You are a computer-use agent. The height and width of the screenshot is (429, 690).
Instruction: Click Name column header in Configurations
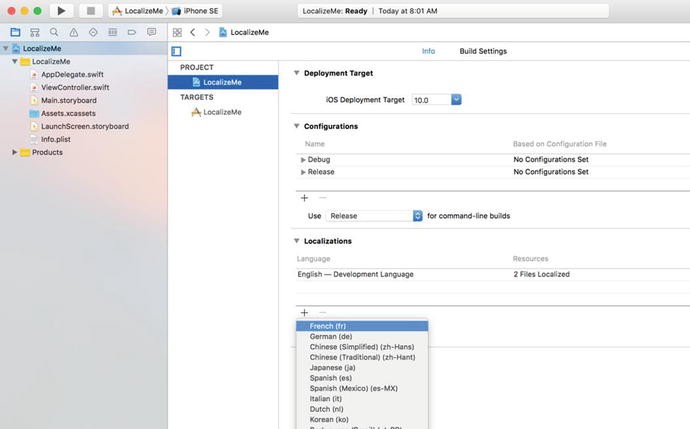point(315,144)
